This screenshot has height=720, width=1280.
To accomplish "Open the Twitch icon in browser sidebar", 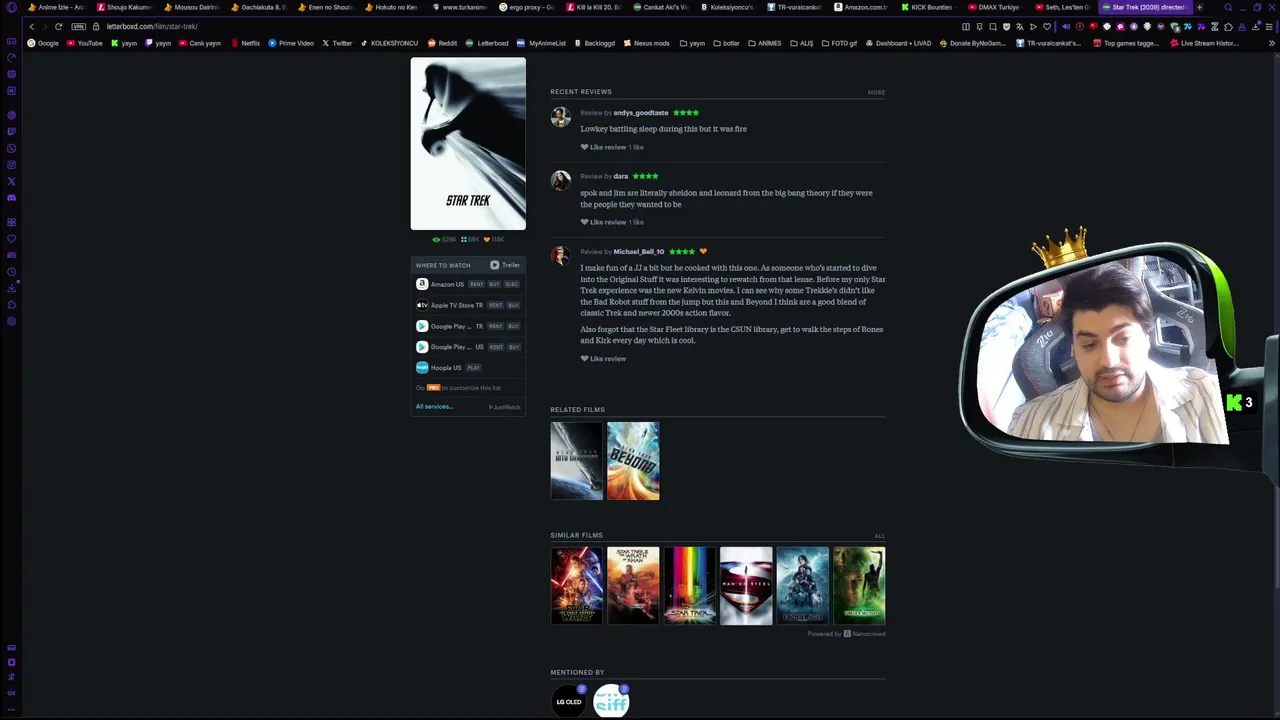I will (x=11, y=131).
